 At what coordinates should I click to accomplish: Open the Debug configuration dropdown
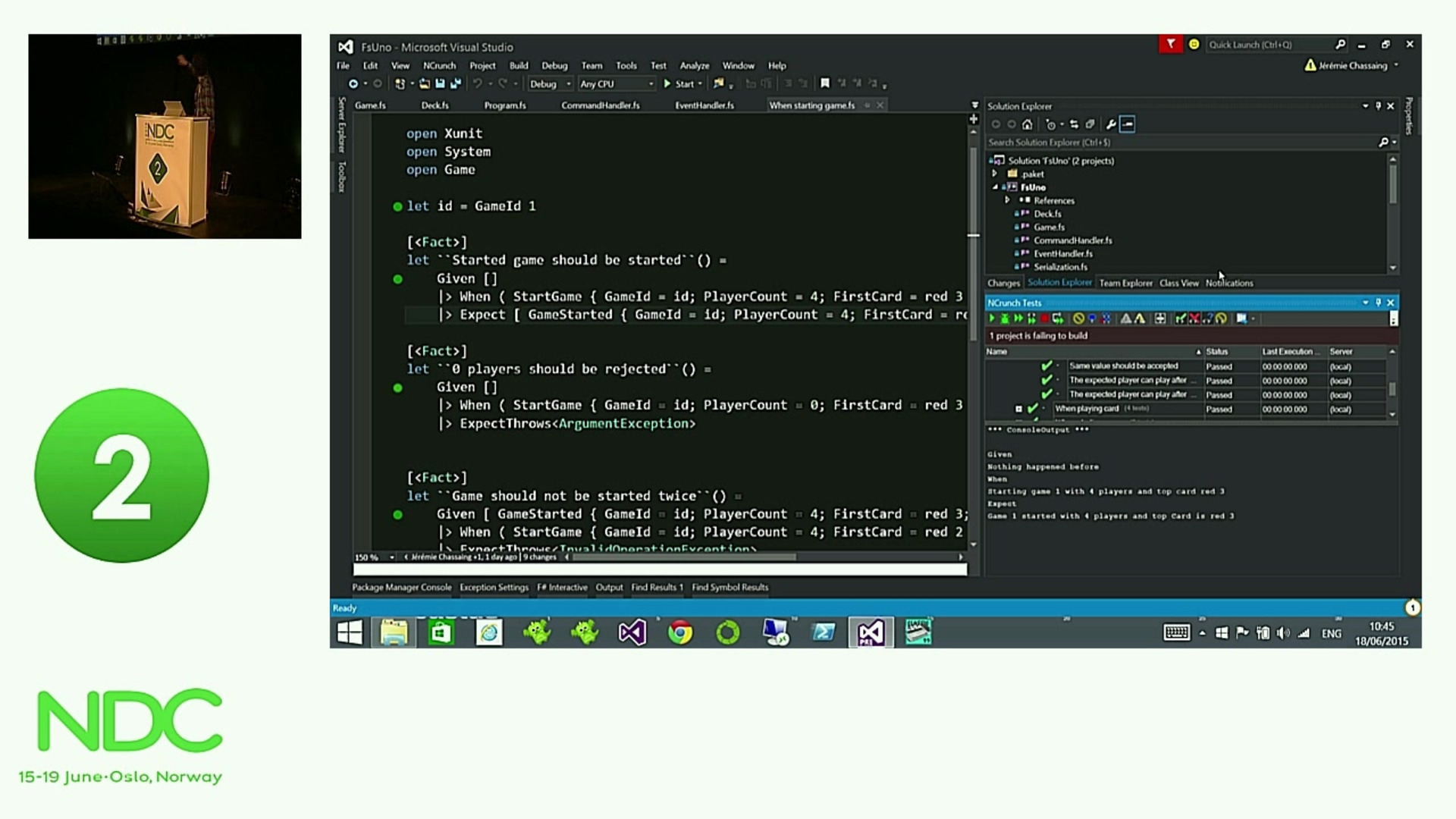(x=550, y=84)
